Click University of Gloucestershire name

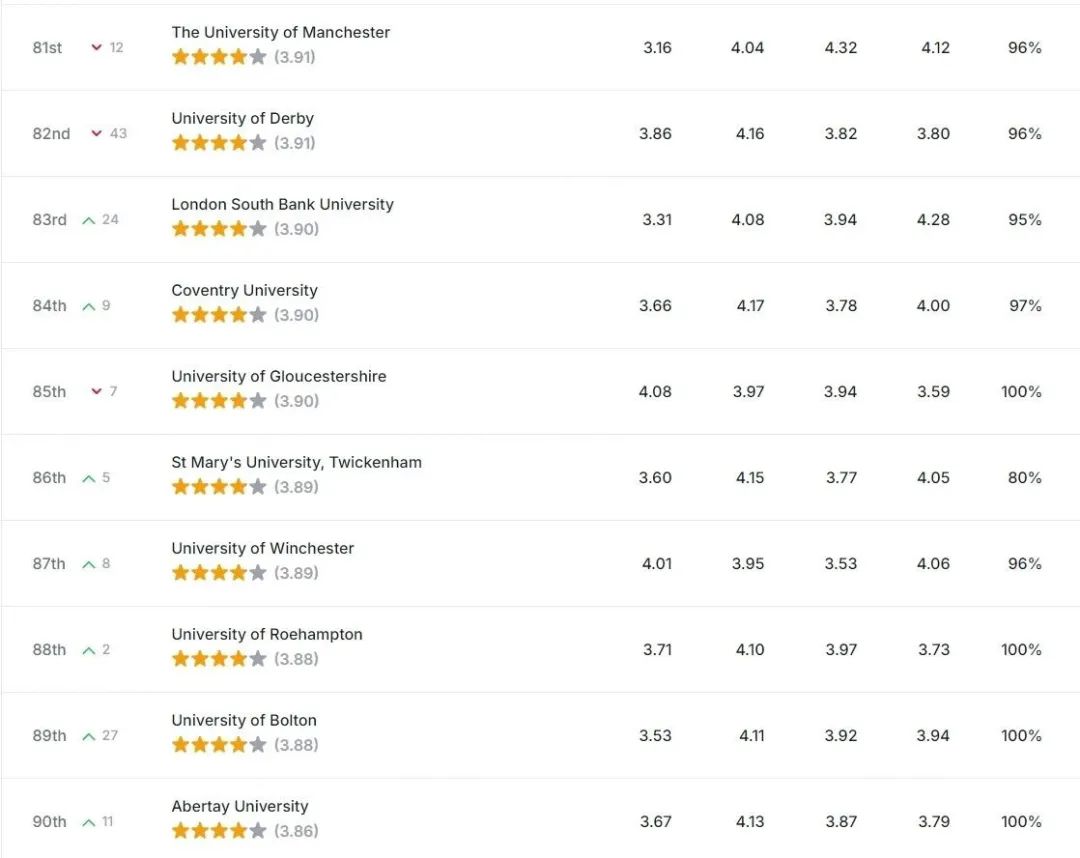pos(279,377)
